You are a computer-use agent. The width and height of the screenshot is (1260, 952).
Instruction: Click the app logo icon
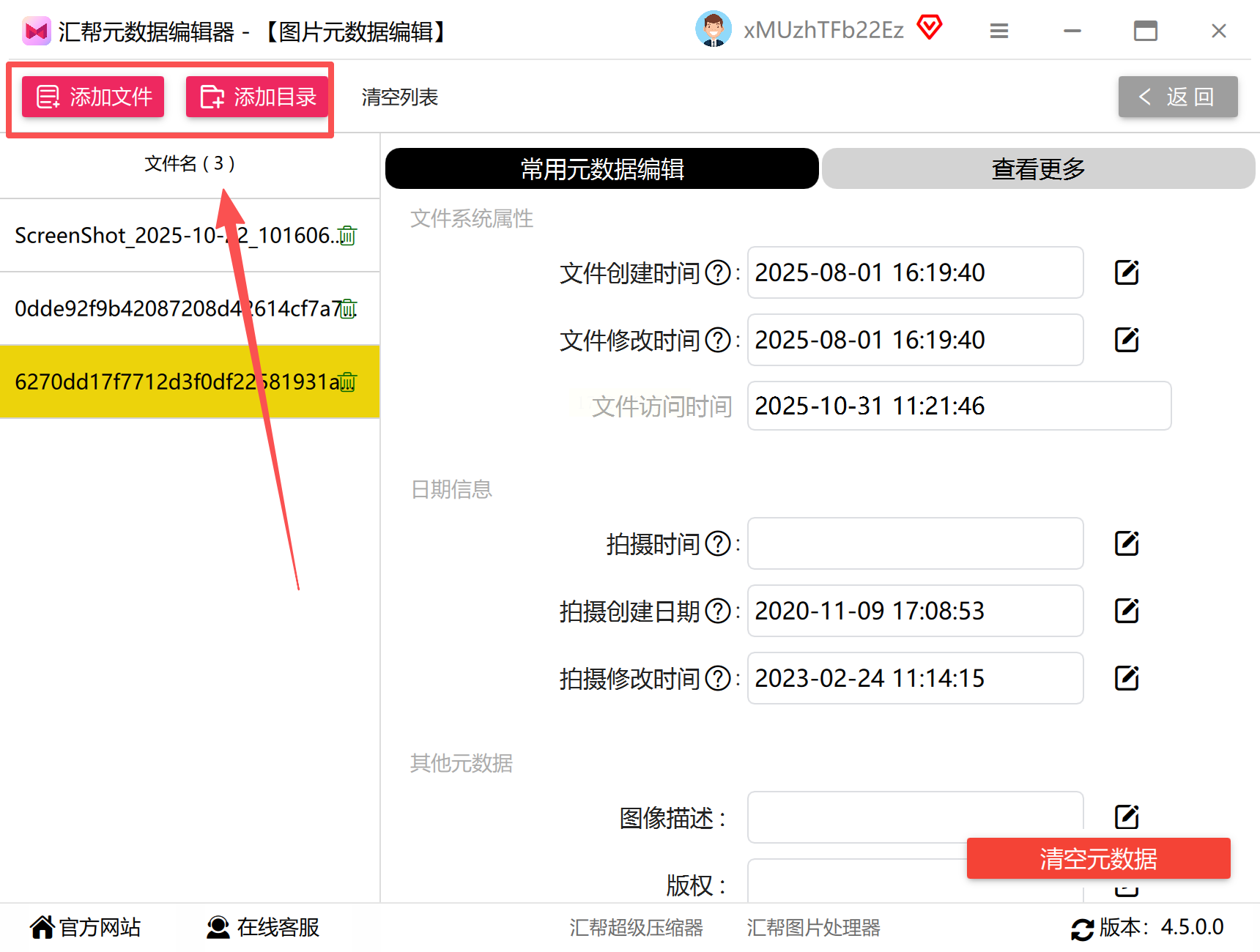tap(36, 31)
